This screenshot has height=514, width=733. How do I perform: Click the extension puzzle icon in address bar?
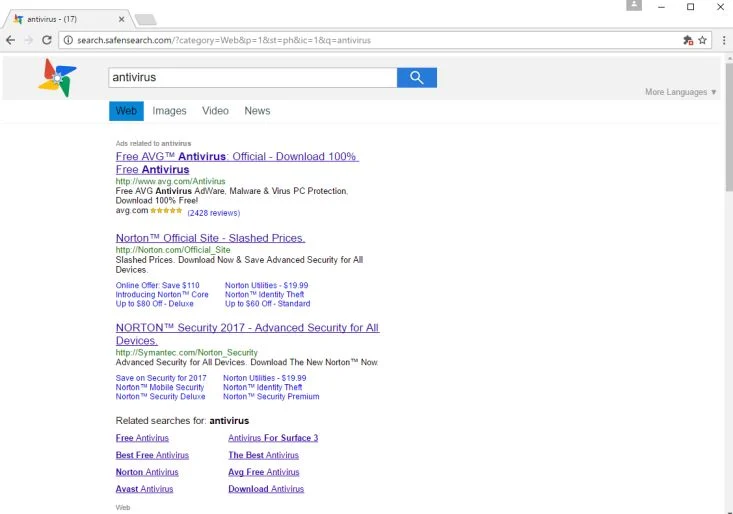coord(688,40)
